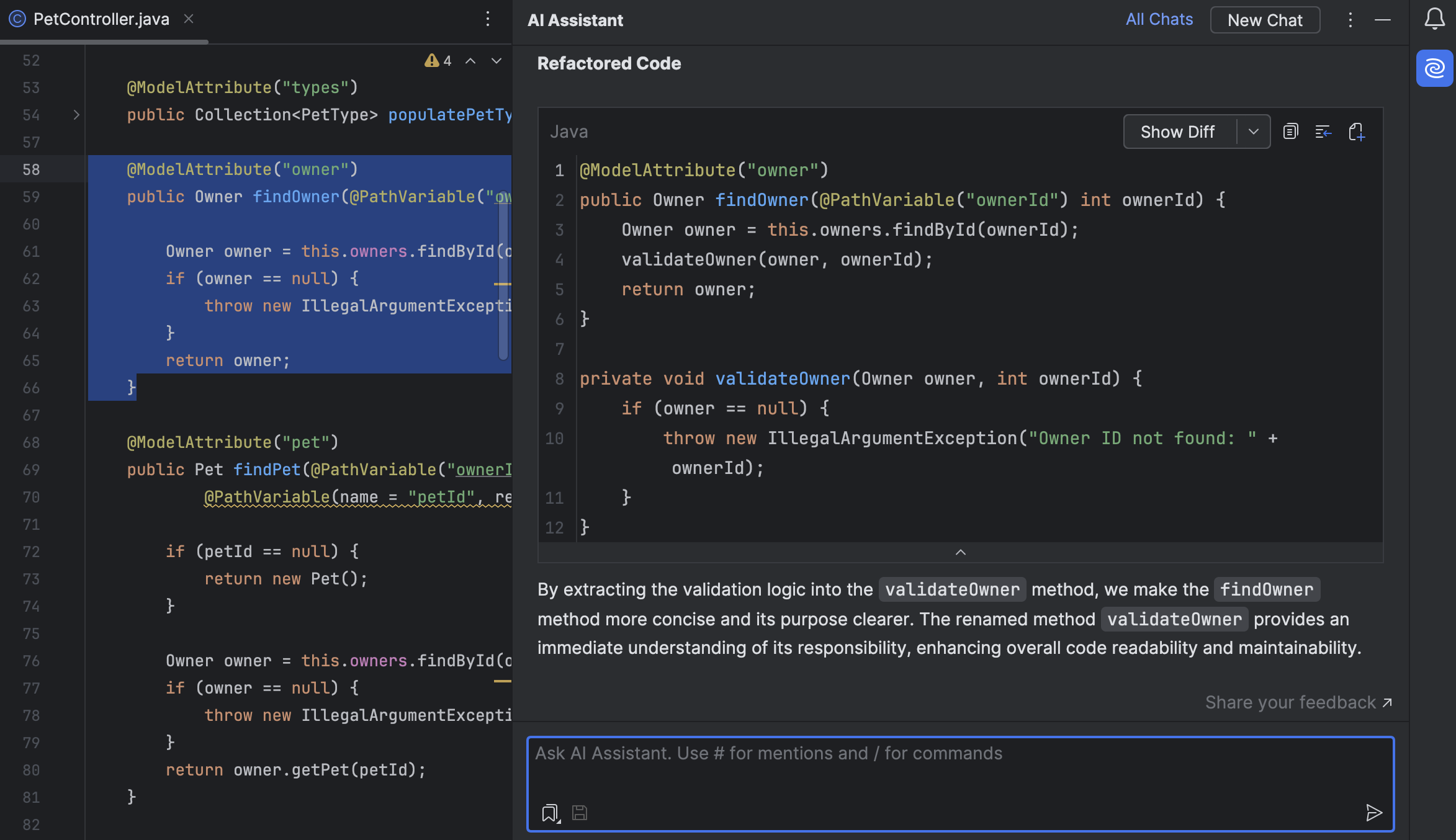Open the Show Diff dropdown arrow

click(x=1253, y=132)
